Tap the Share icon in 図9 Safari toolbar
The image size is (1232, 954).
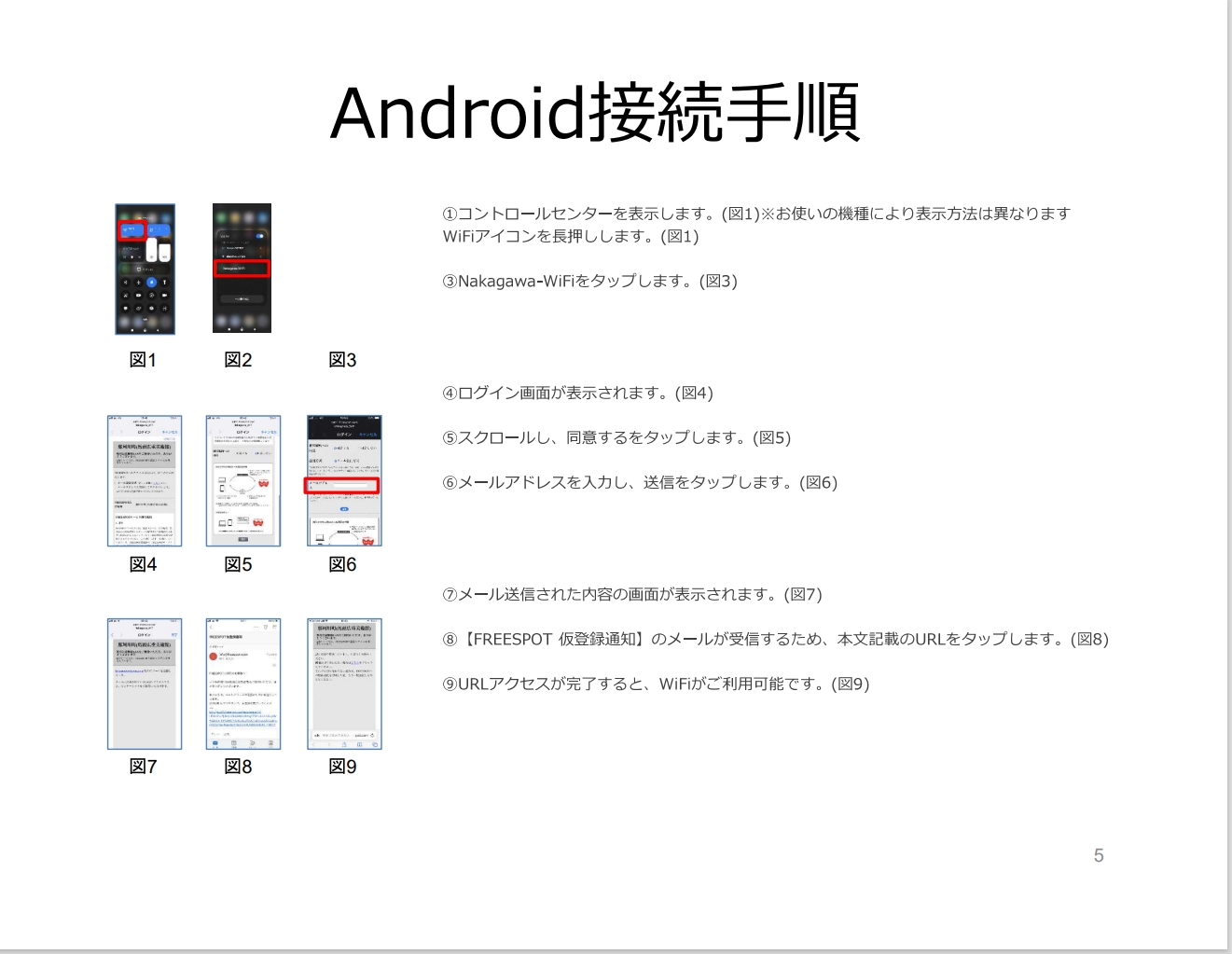click(344, 743)
